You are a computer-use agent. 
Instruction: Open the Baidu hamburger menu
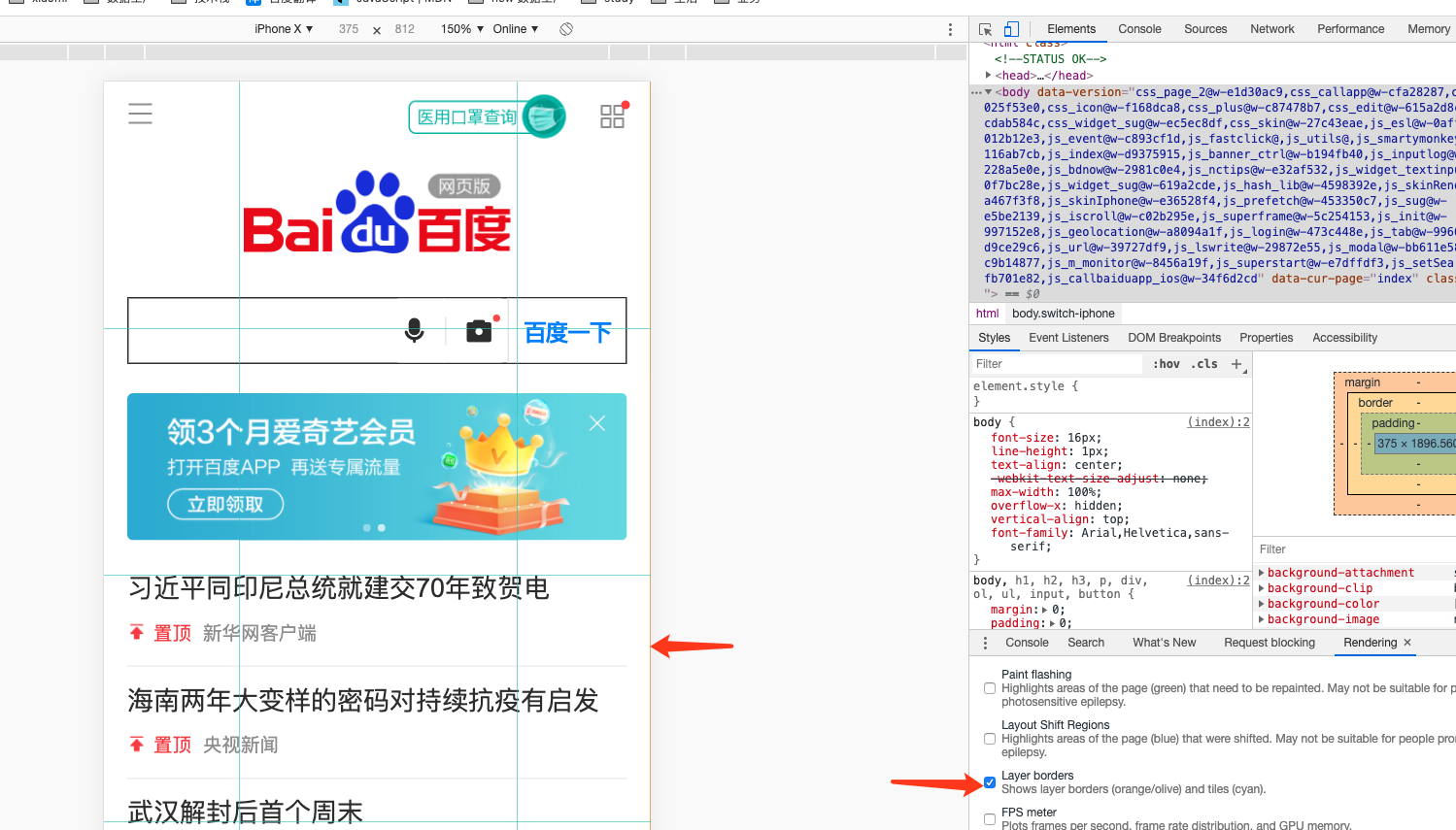click(x=140, y=114)
